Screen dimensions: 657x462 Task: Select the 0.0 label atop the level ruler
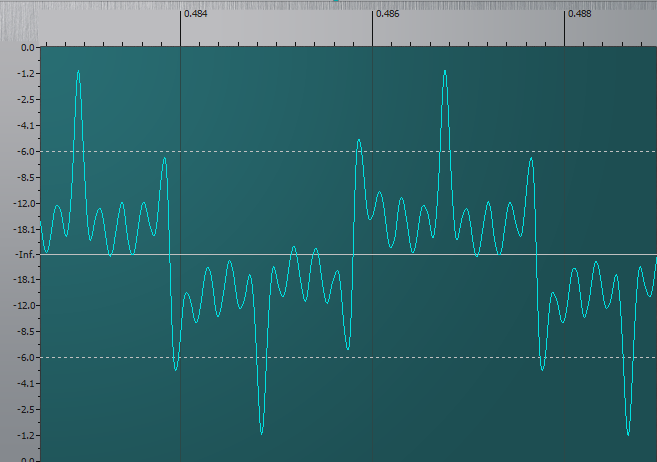coord(28,48)
